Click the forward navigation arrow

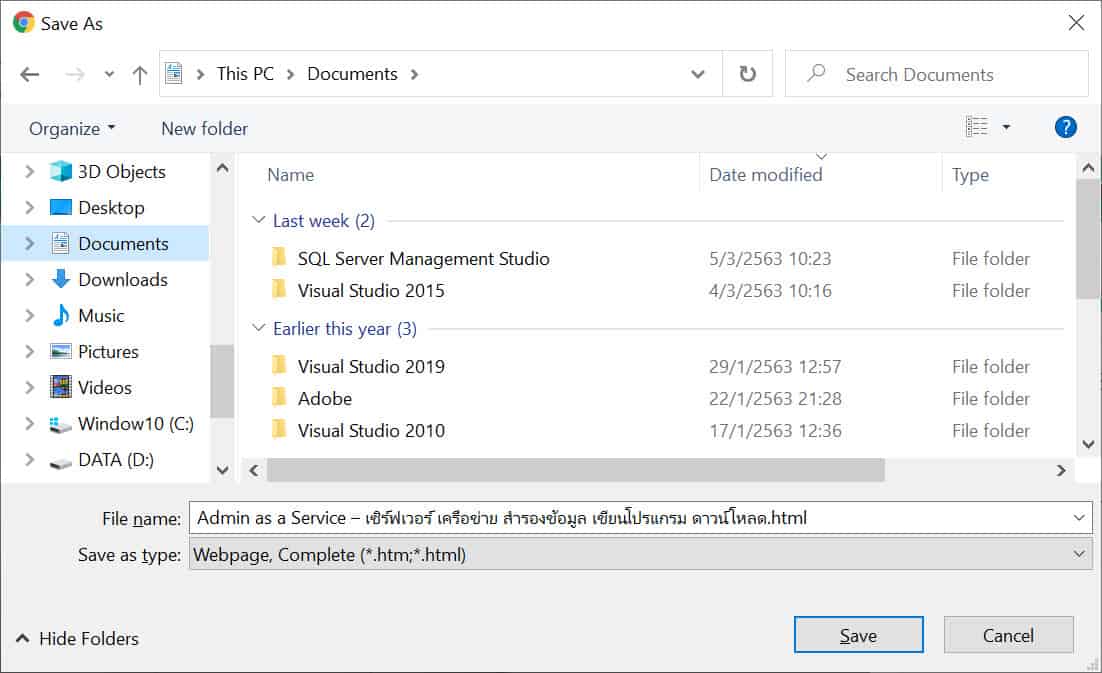(x=74, y=74)
